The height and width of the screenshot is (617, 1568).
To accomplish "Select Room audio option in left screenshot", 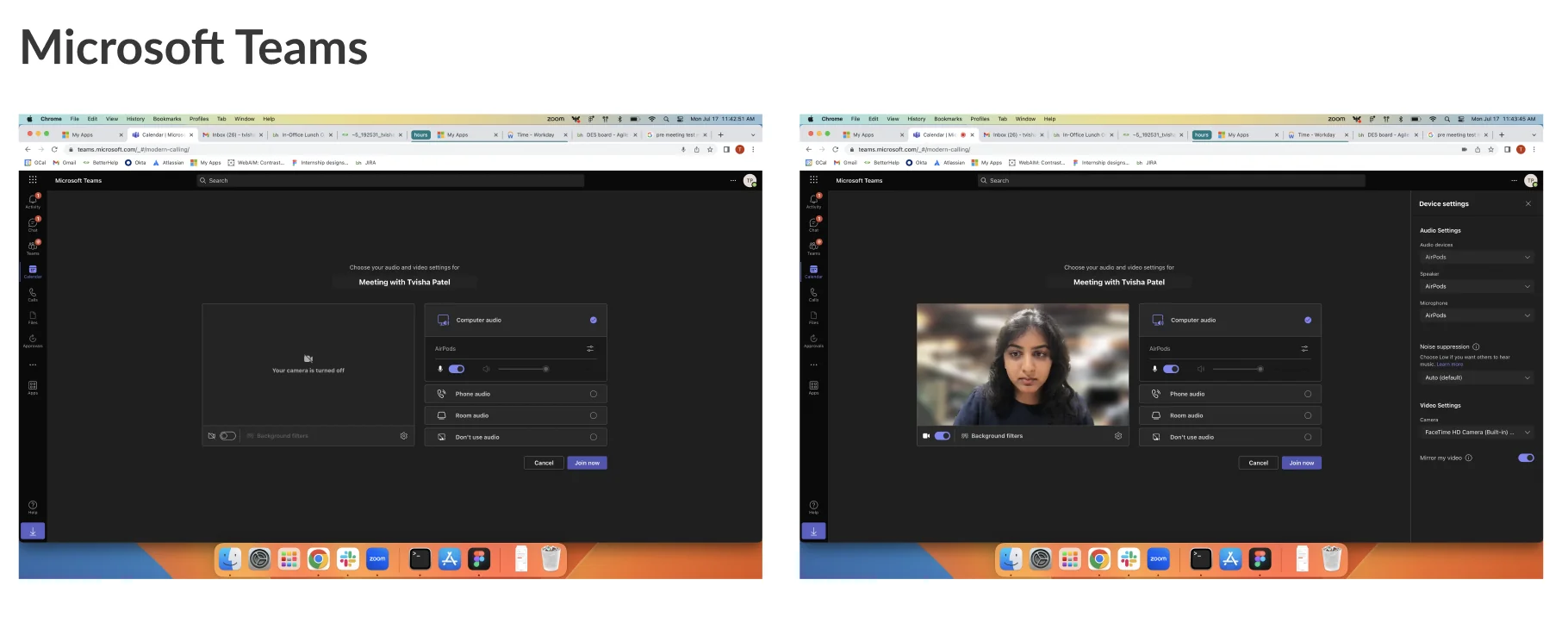I will (x=515, y=415).
